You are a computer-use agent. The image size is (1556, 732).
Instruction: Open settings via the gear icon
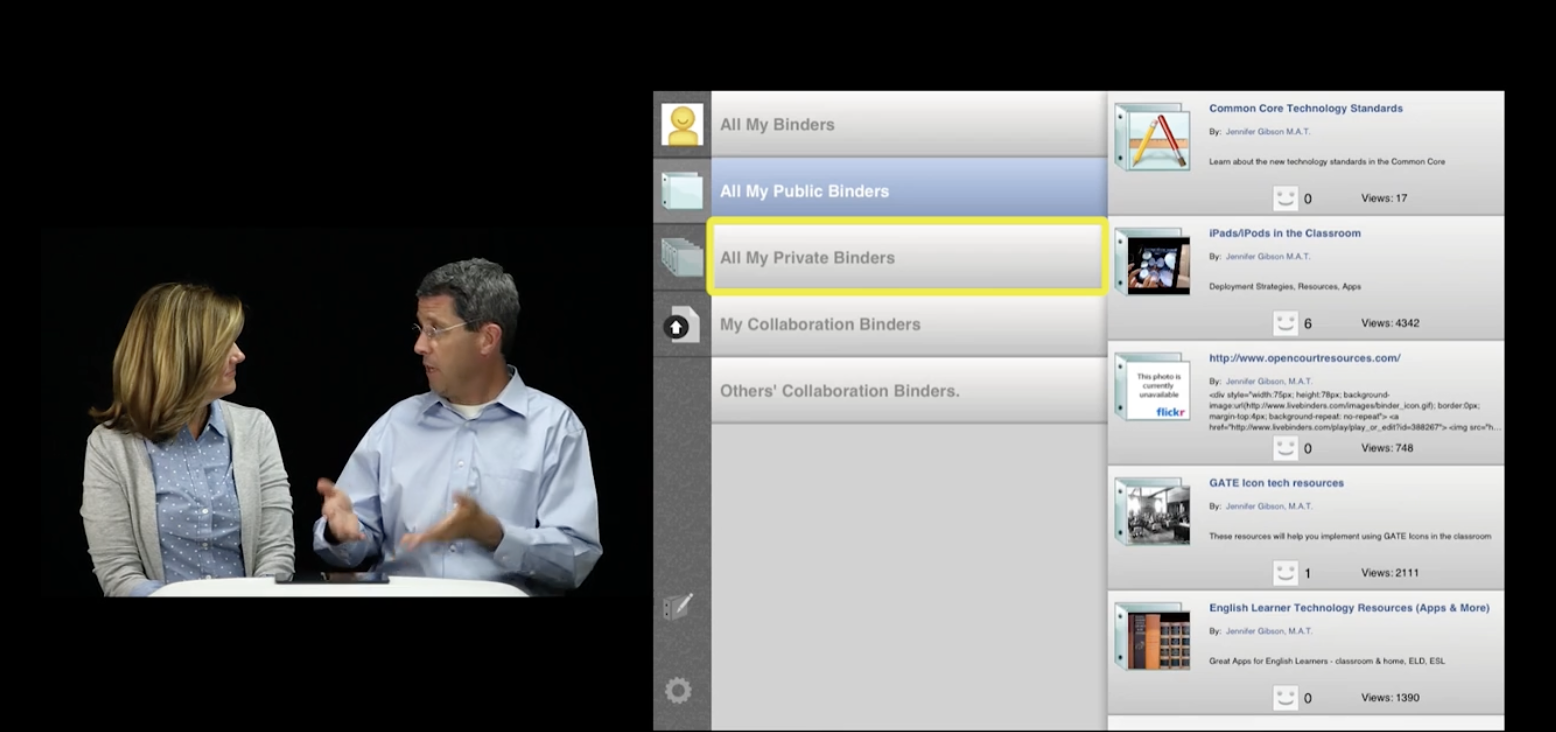click(681, 690)
